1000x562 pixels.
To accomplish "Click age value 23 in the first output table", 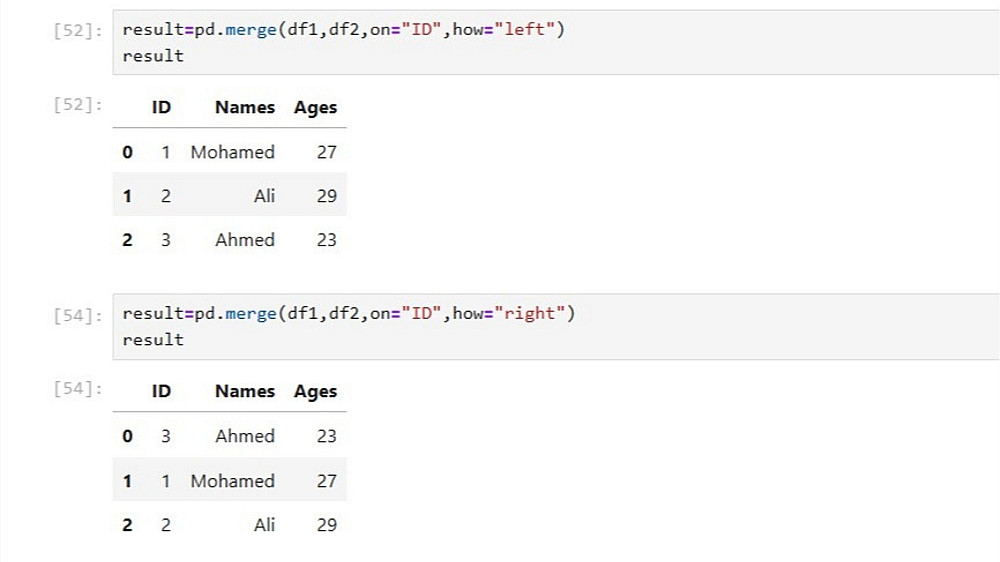I will pyautogui.click(x=326, y=240).
